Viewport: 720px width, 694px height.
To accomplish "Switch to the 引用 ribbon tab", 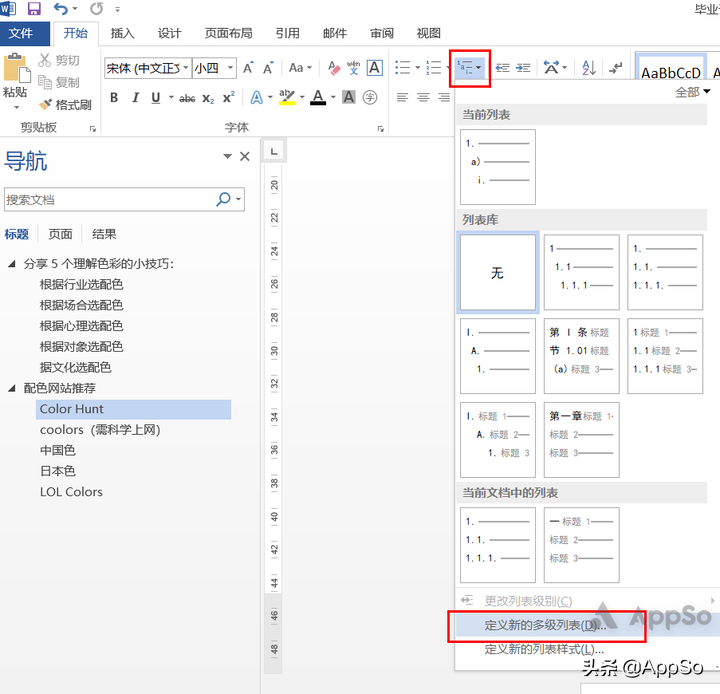I will point(288,33).
